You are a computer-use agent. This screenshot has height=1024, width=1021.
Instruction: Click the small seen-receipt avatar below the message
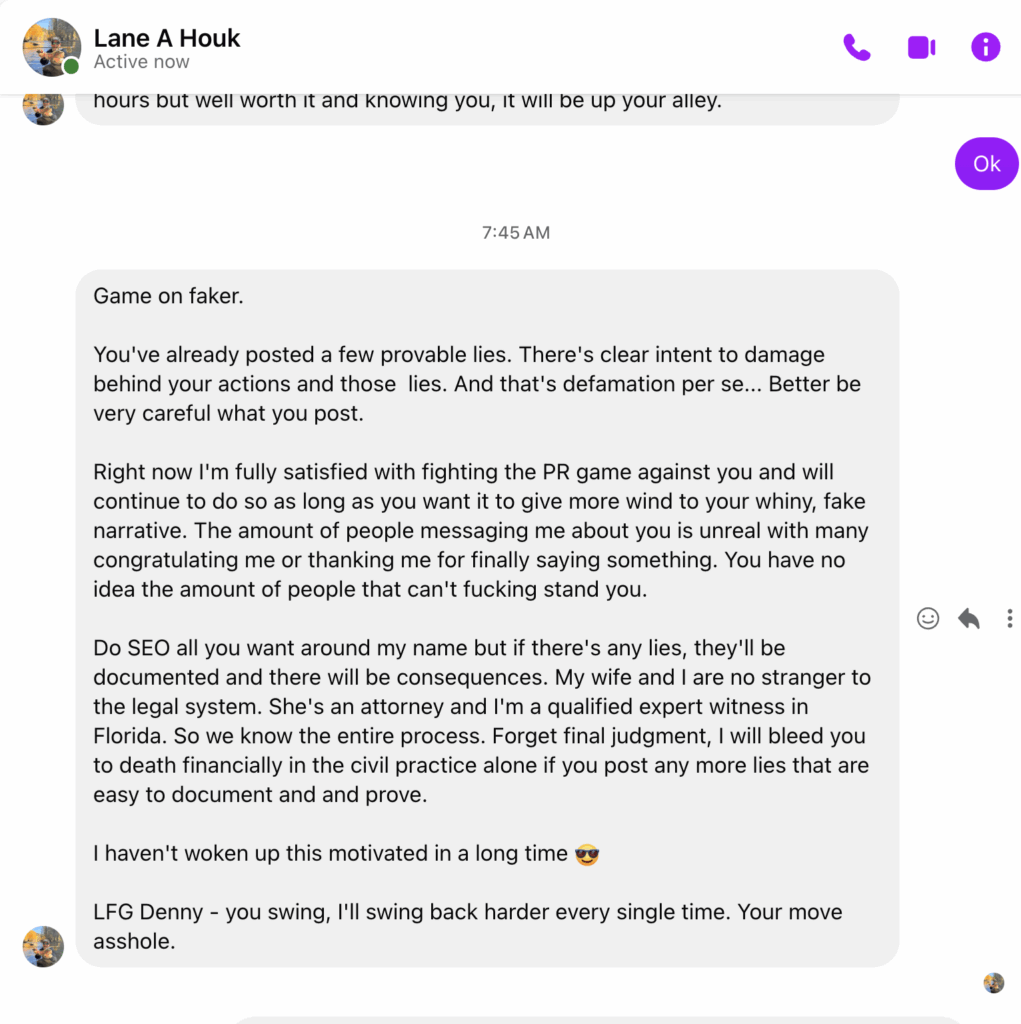tap(992, 983)
